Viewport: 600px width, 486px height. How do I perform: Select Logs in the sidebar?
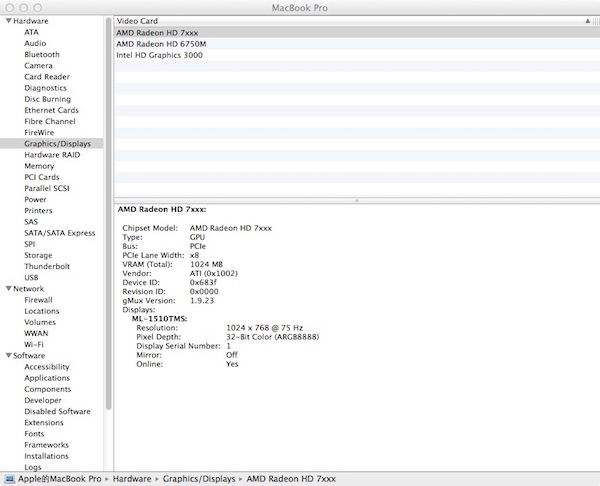(33, 467)
